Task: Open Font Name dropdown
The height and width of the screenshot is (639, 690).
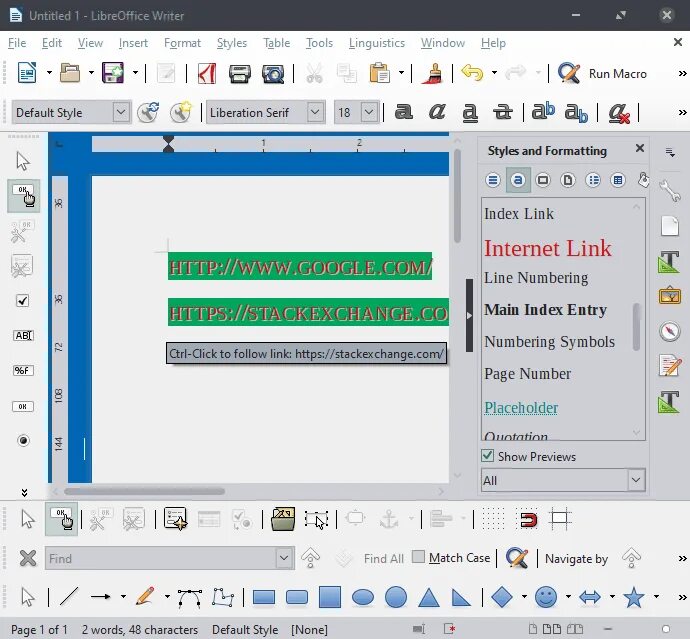Action: [316, 112]
